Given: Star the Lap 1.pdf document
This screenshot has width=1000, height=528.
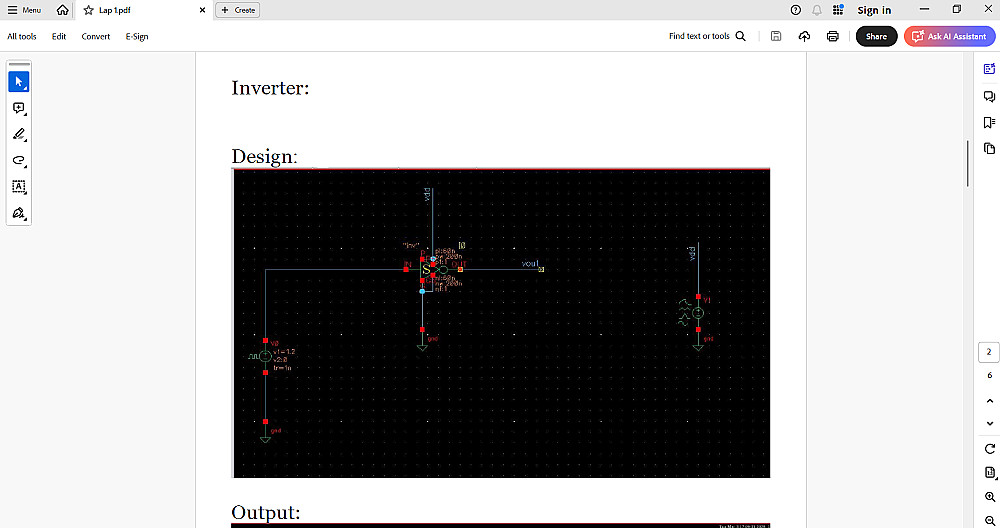Looking at the screenshot, I should pos(89,10).
